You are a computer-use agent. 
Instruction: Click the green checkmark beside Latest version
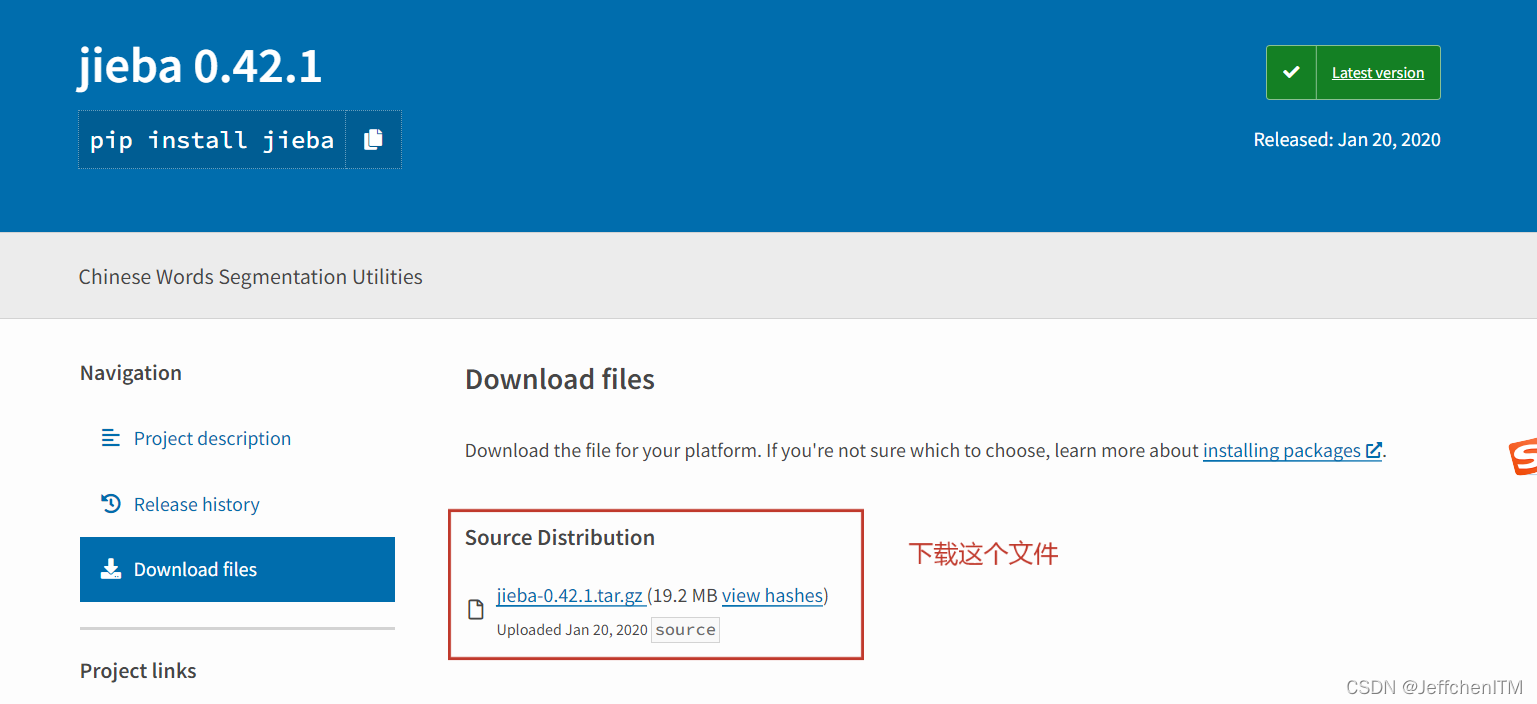(x=1291, y=72)
